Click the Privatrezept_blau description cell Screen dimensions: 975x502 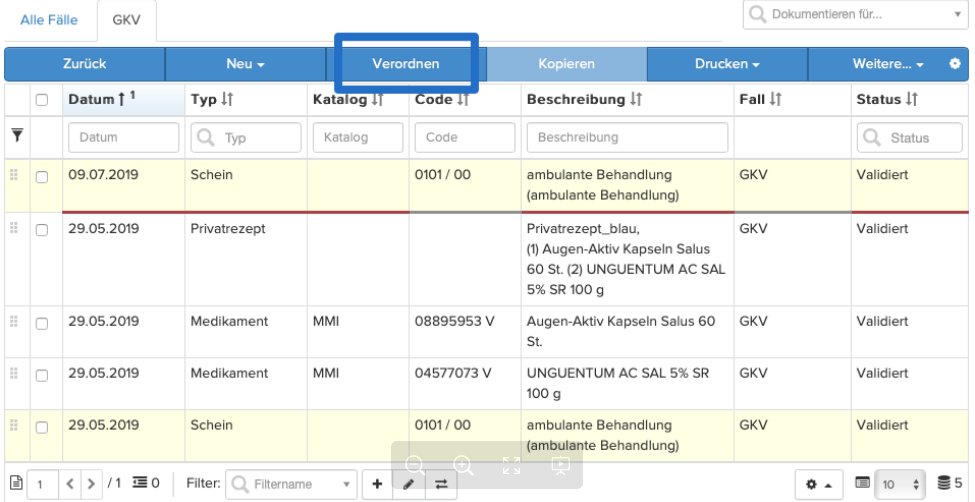(627, 259)
